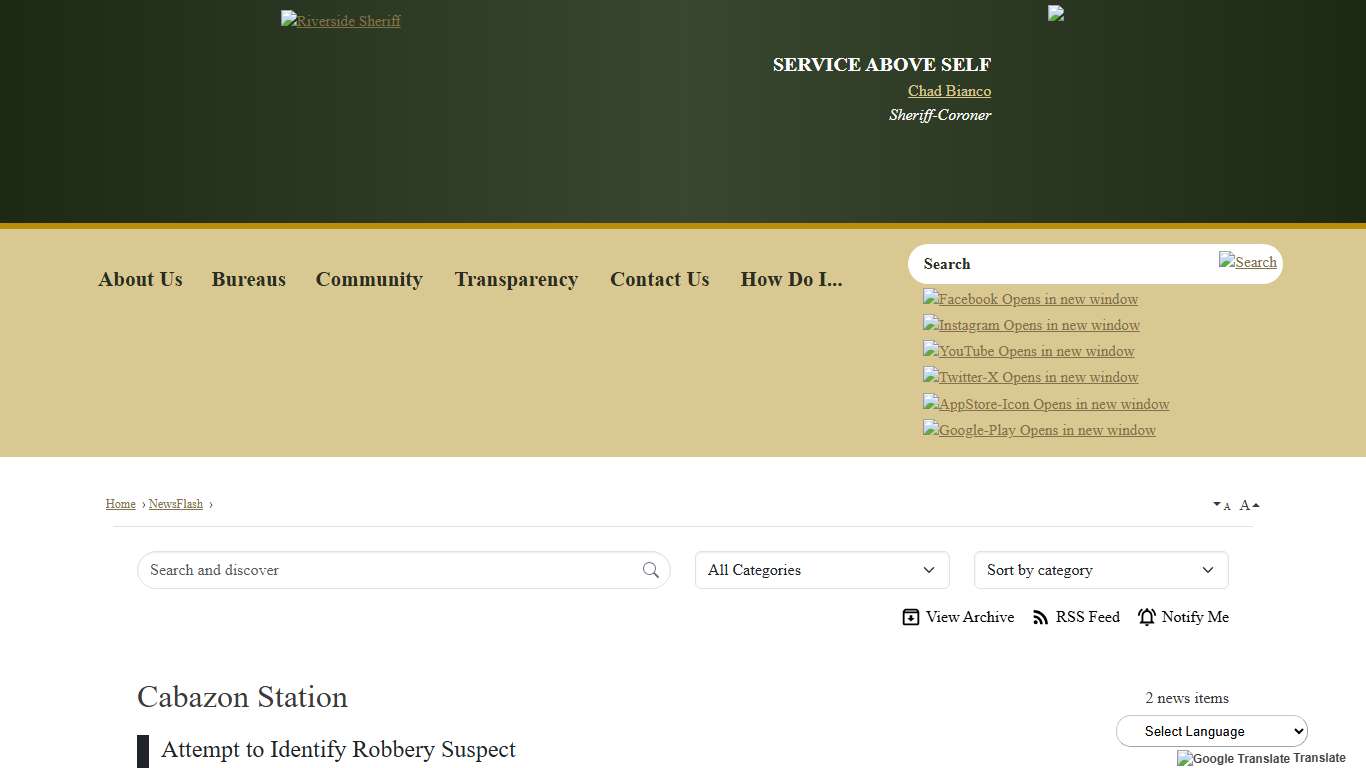Open the RSS Feed
This screenshot has height=768, width=1366.
[1040, 617]
